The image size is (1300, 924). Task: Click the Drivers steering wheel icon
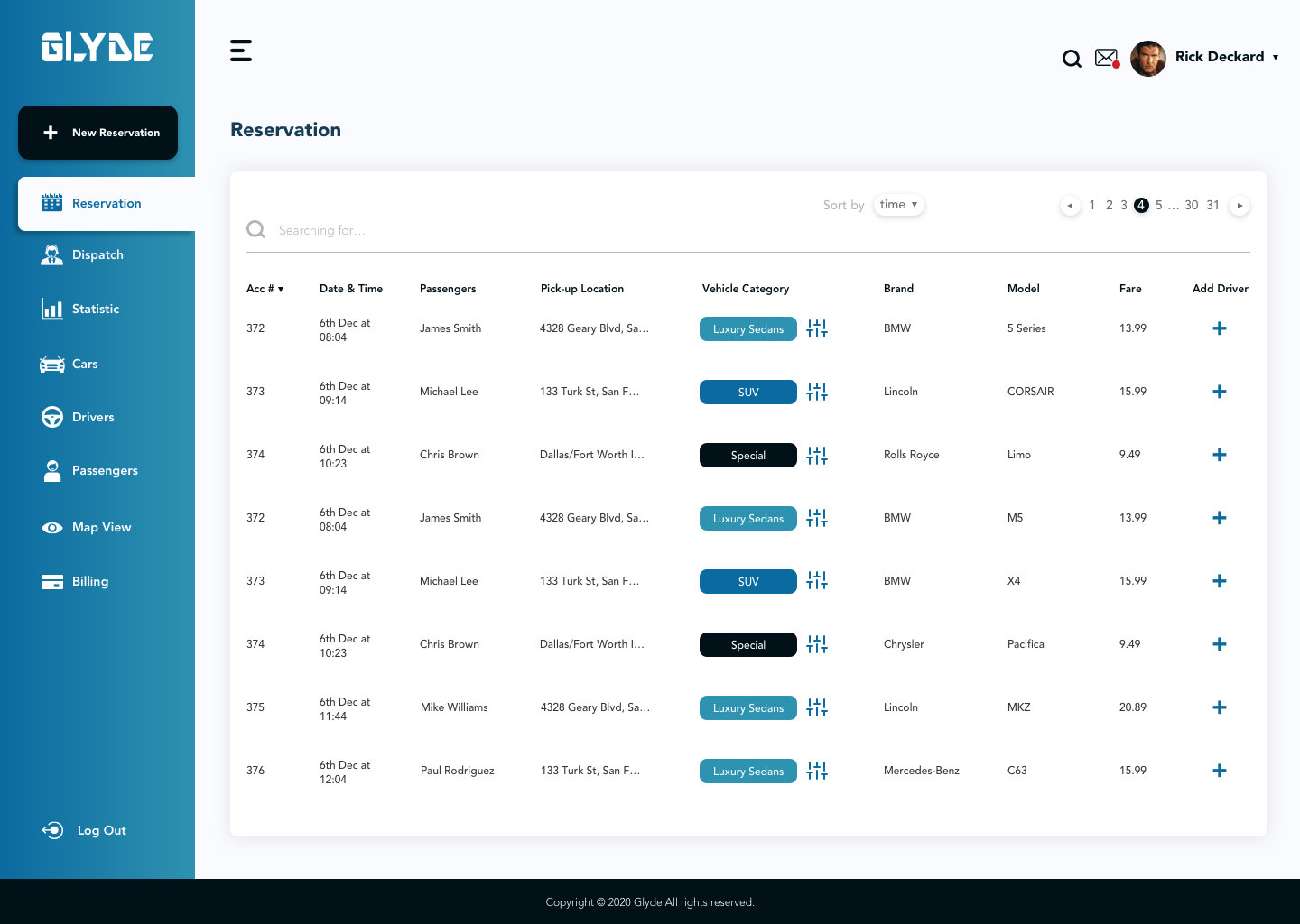click(52, 417)
